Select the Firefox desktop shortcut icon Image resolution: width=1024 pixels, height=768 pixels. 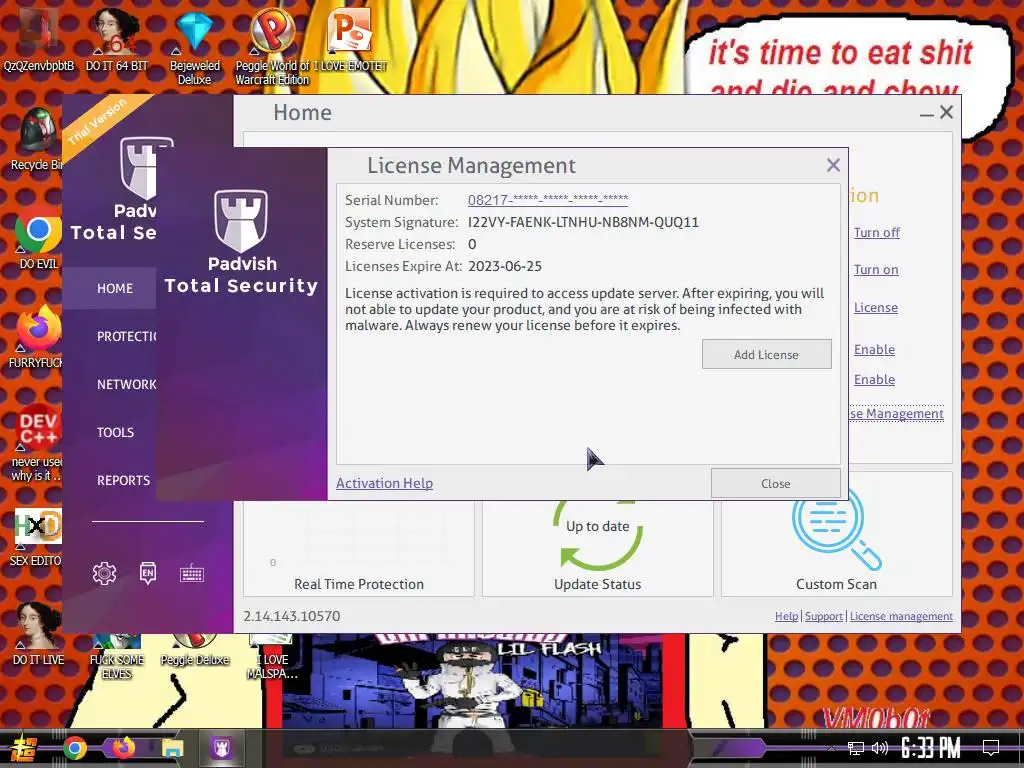click(38, 335)
